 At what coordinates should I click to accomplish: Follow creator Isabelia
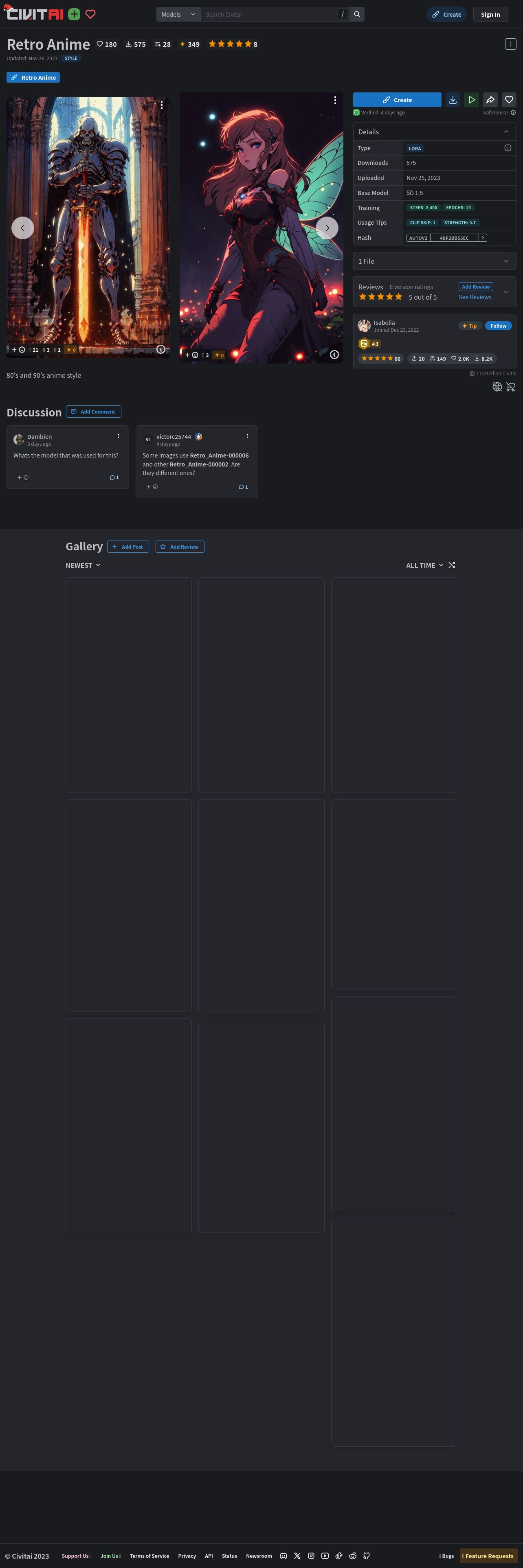tap(498, 326)
